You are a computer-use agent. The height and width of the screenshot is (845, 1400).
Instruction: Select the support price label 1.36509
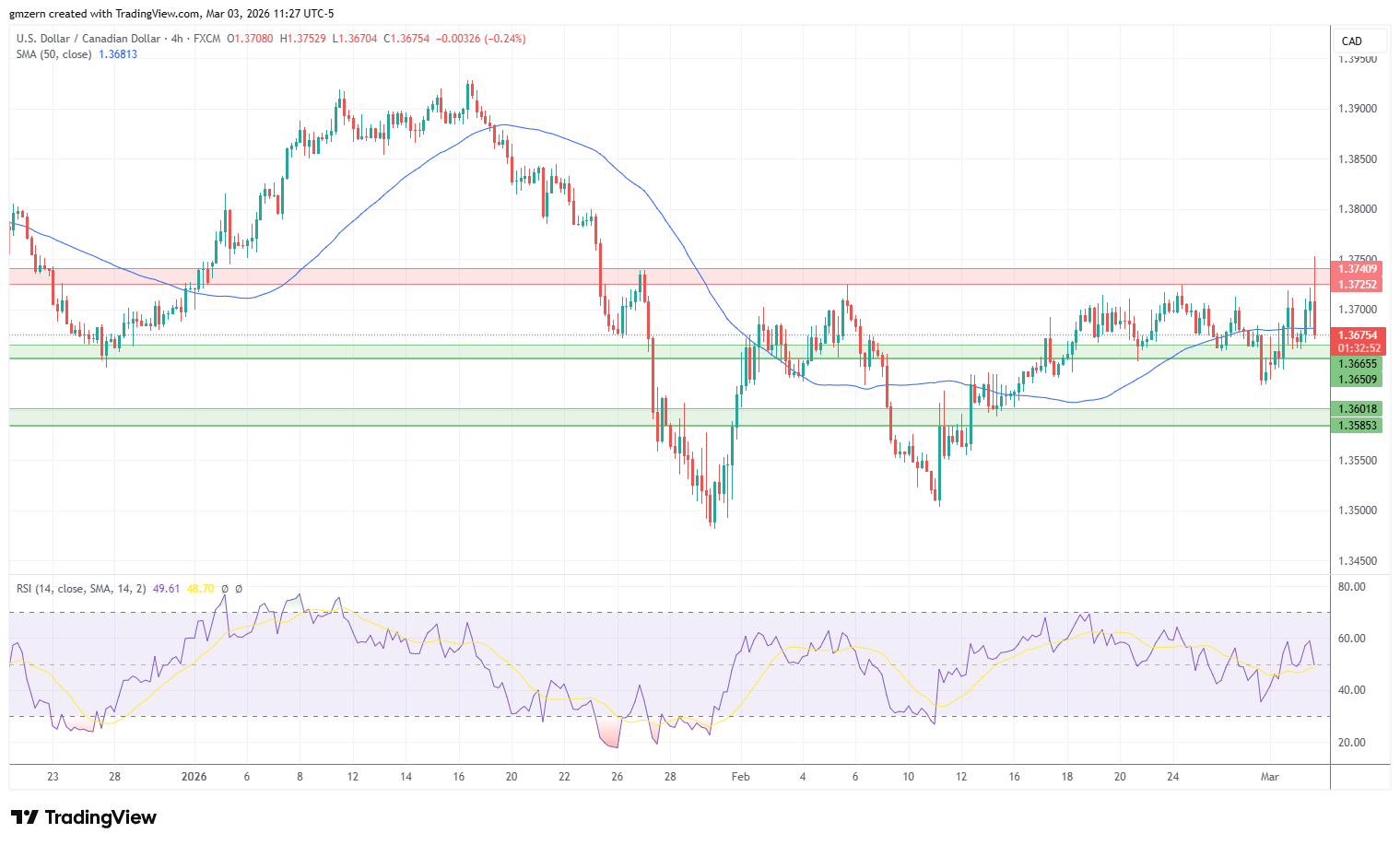coord(1358,380)
